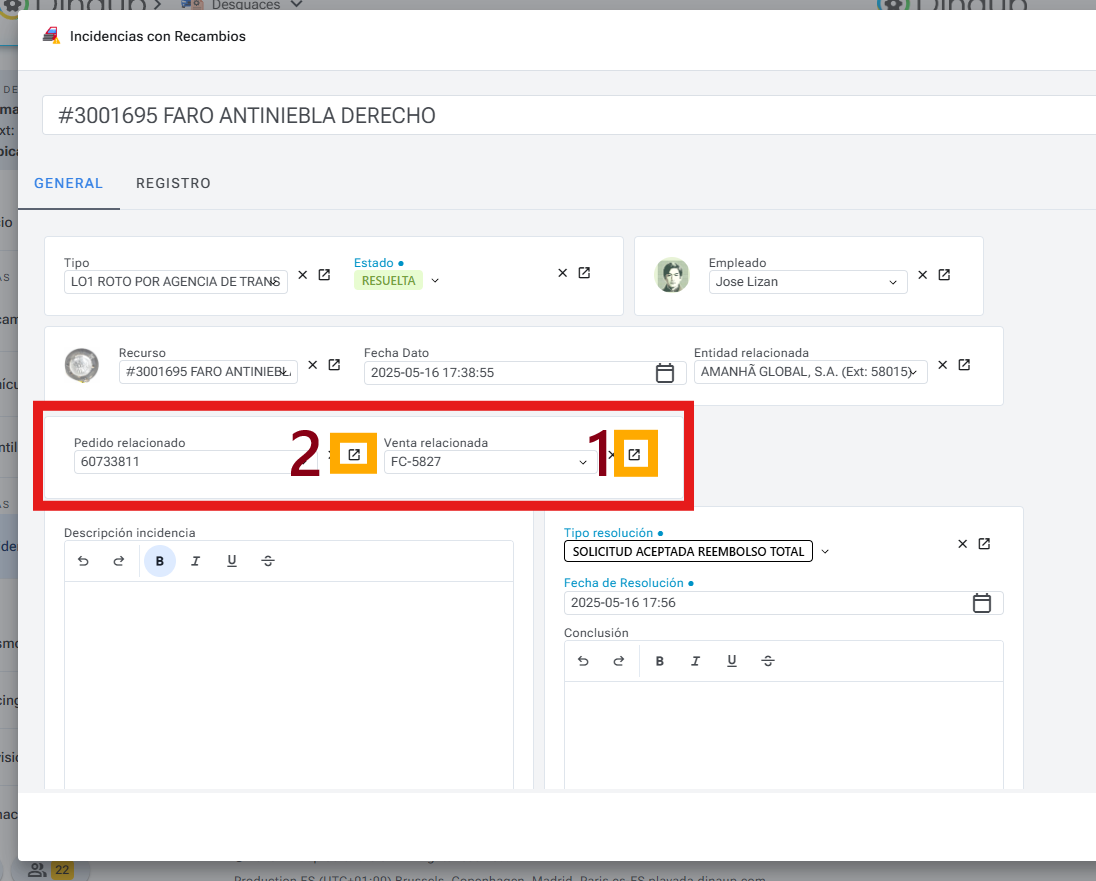1096x881 pixels.
Task: Open the Fecha de Resolución calendar picker
Action: [982, 602]
